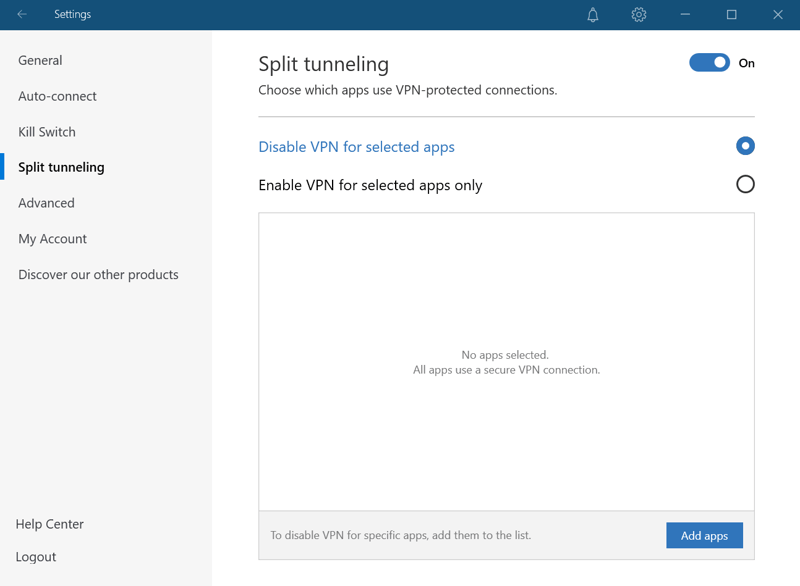
Task: Open the My Account section
Action: coord(53,239)
